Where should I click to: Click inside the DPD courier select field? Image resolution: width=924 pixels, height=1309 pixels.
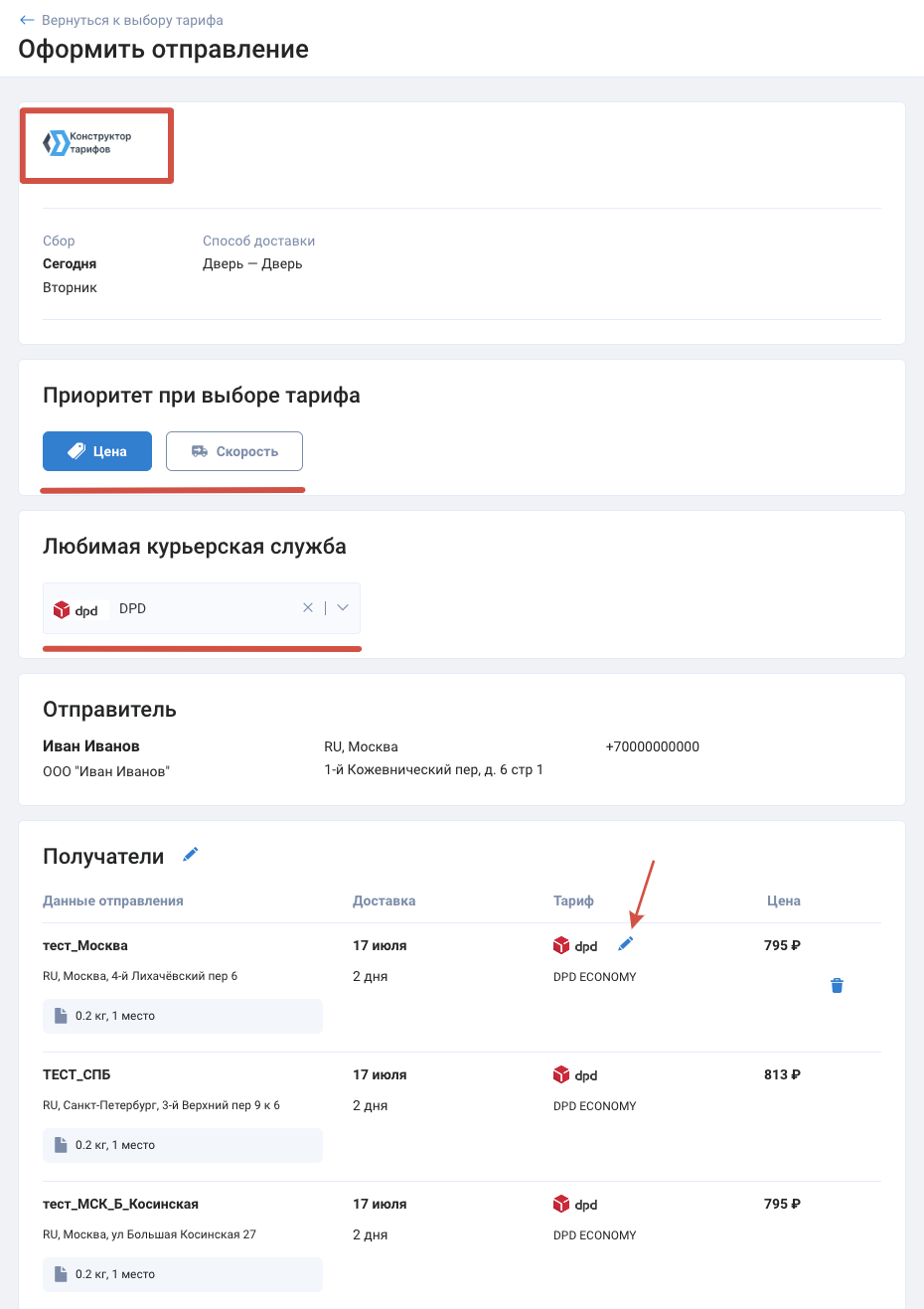point(202,608)
